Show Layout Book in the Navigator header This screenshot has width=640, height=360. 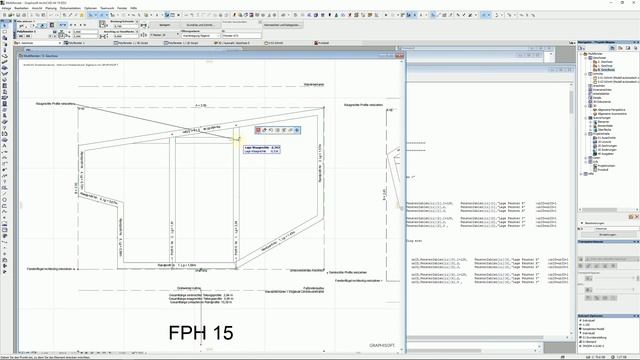click(628, 48)
